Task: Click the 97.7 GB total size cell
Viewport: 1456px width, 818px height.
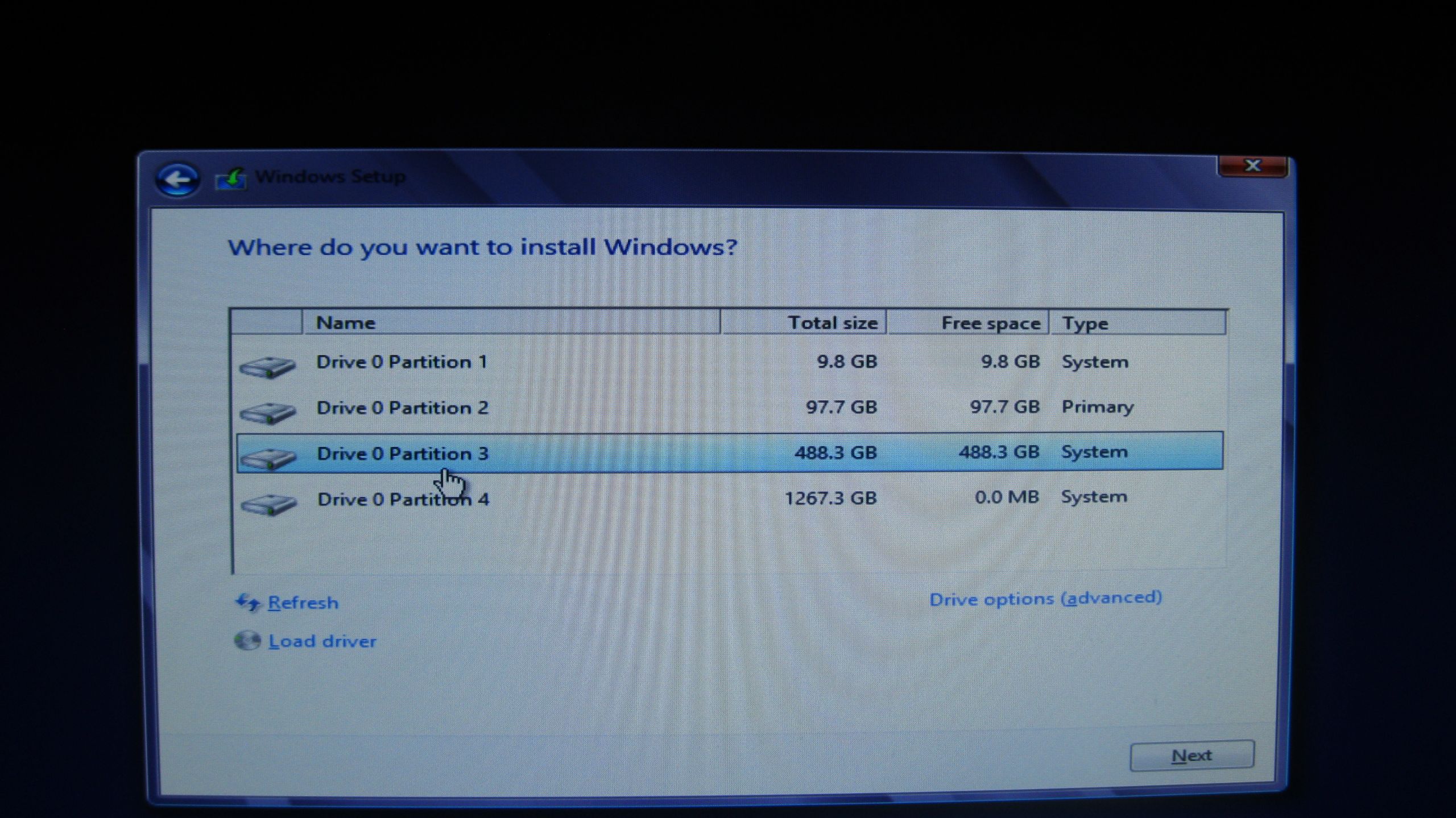Action: click(841, 407)
